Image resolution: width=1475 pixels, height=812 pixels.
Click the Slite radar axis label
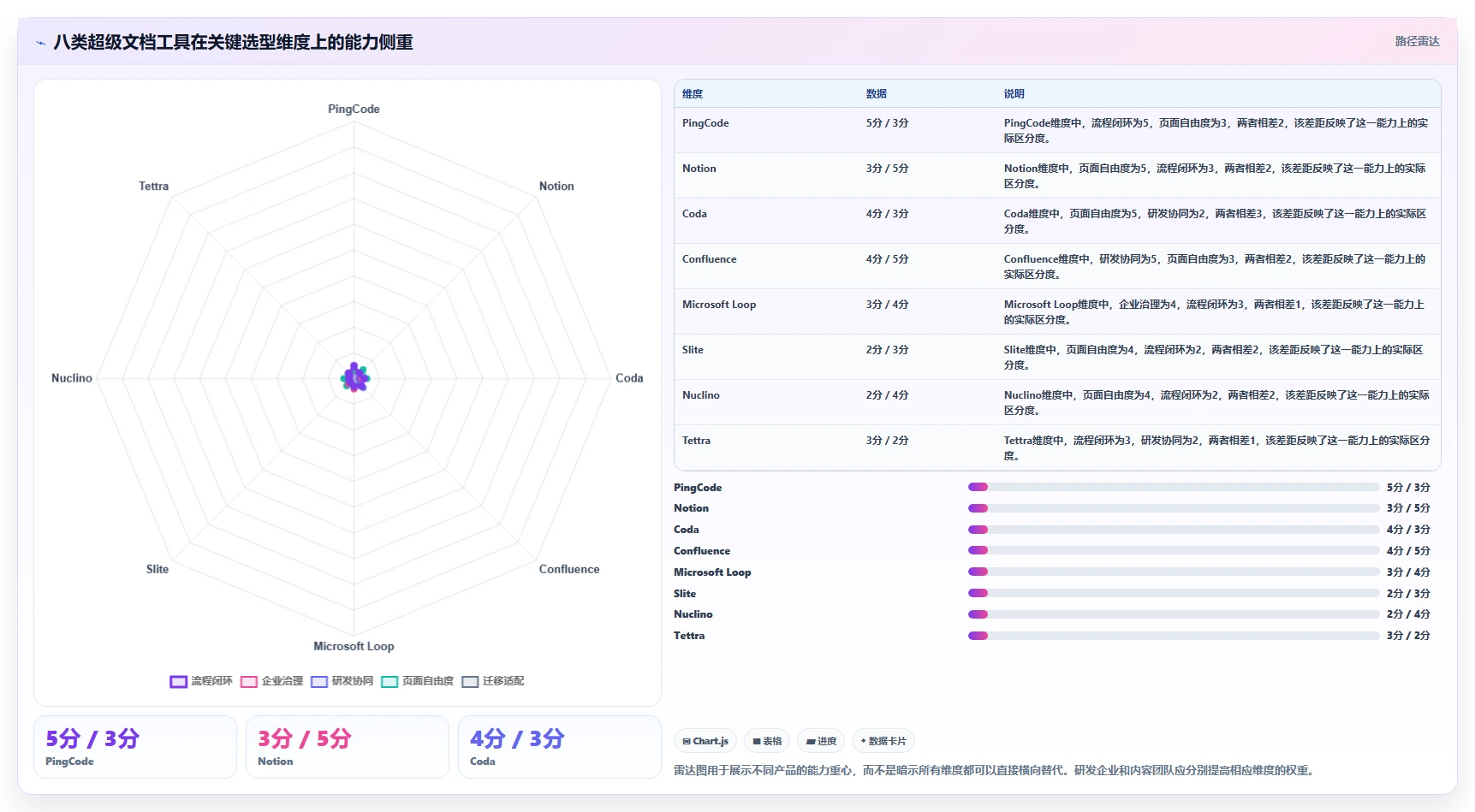[x=158, y=569]
